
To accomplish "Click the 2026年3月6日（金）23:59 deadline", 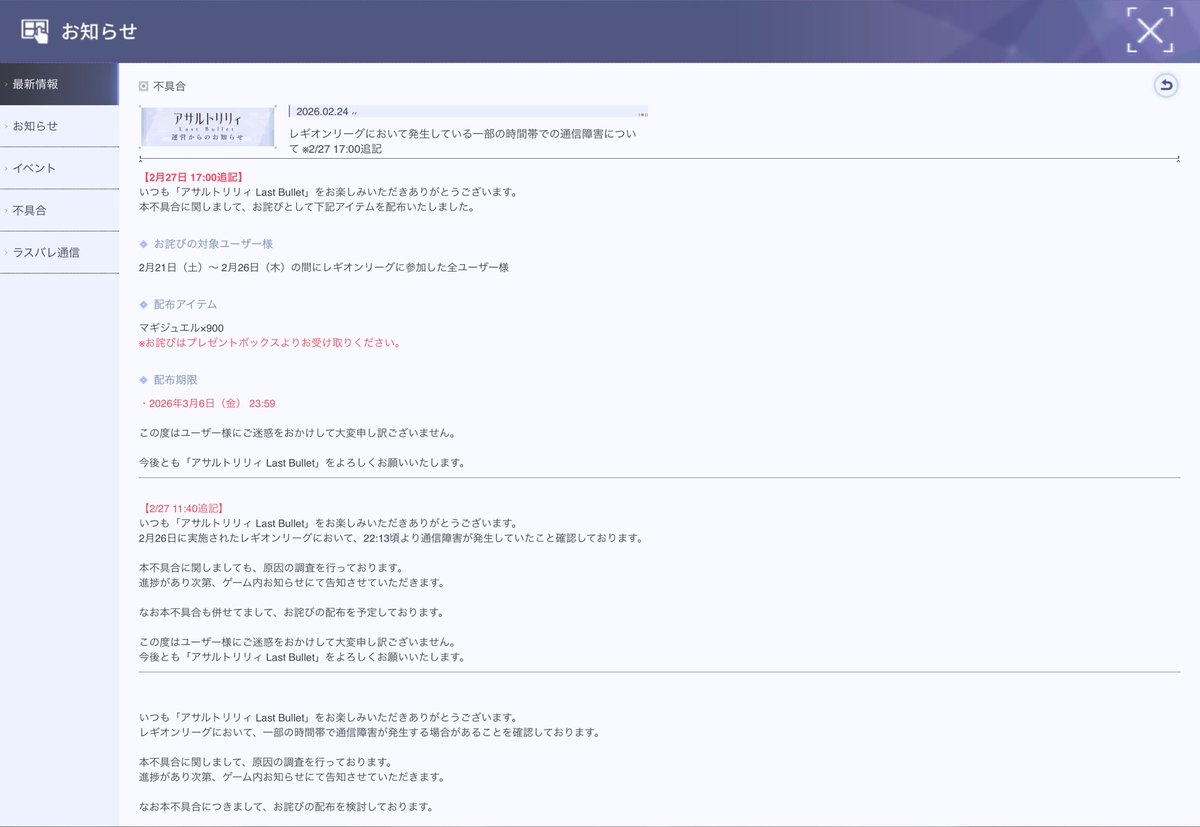I will (x=208, y=404).
